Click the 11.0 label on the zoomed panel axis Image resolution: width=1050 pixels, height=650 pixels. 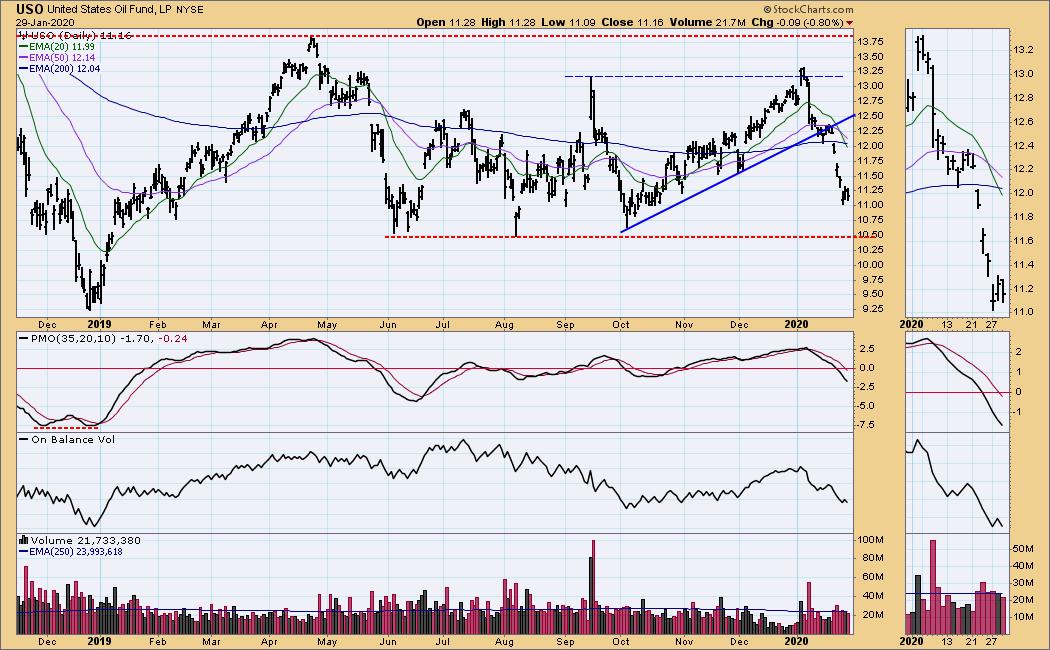pyautogui.click(x=1023, y=312)
